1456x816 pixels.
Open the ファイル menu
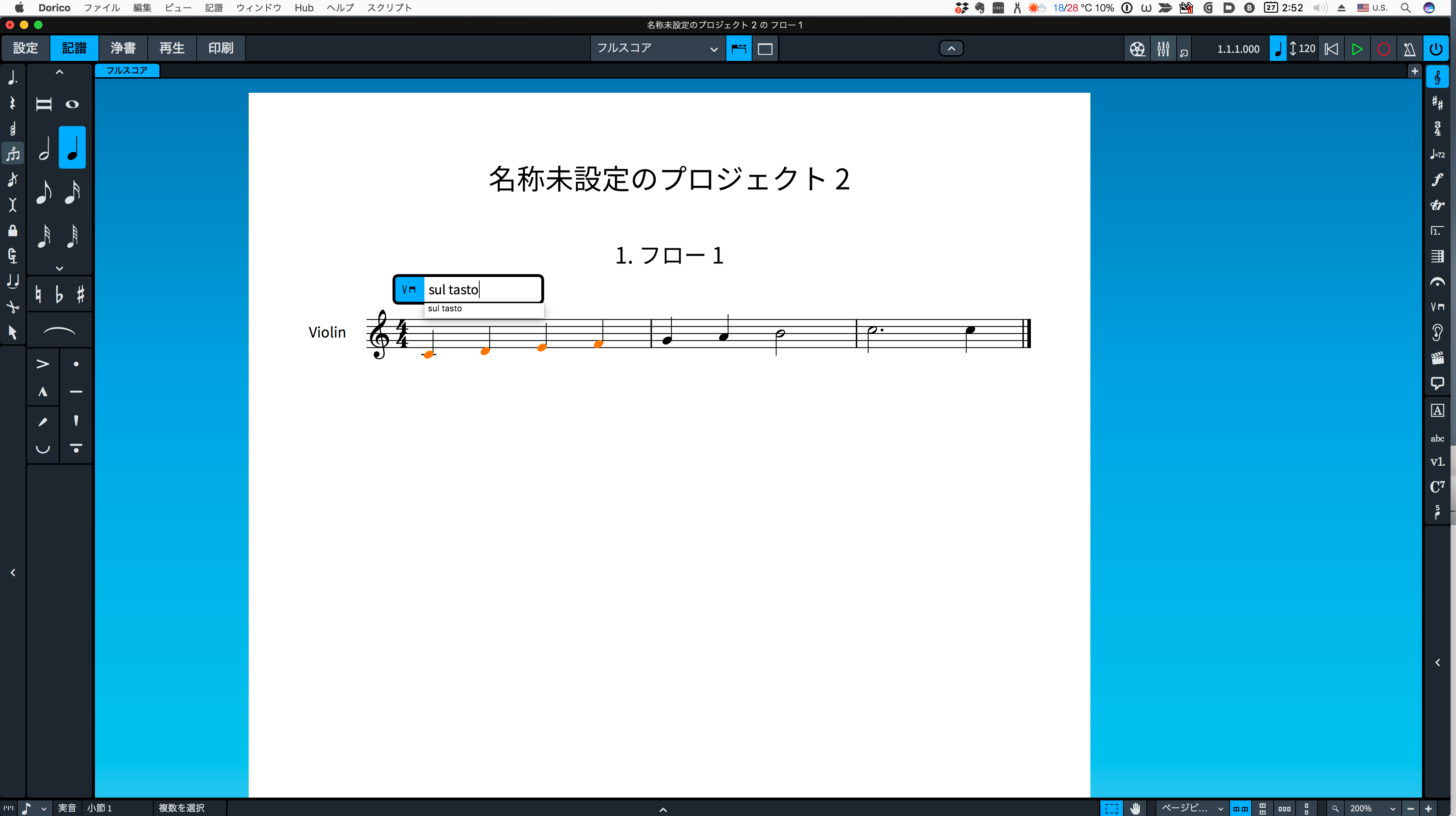(x=102, y=7)
